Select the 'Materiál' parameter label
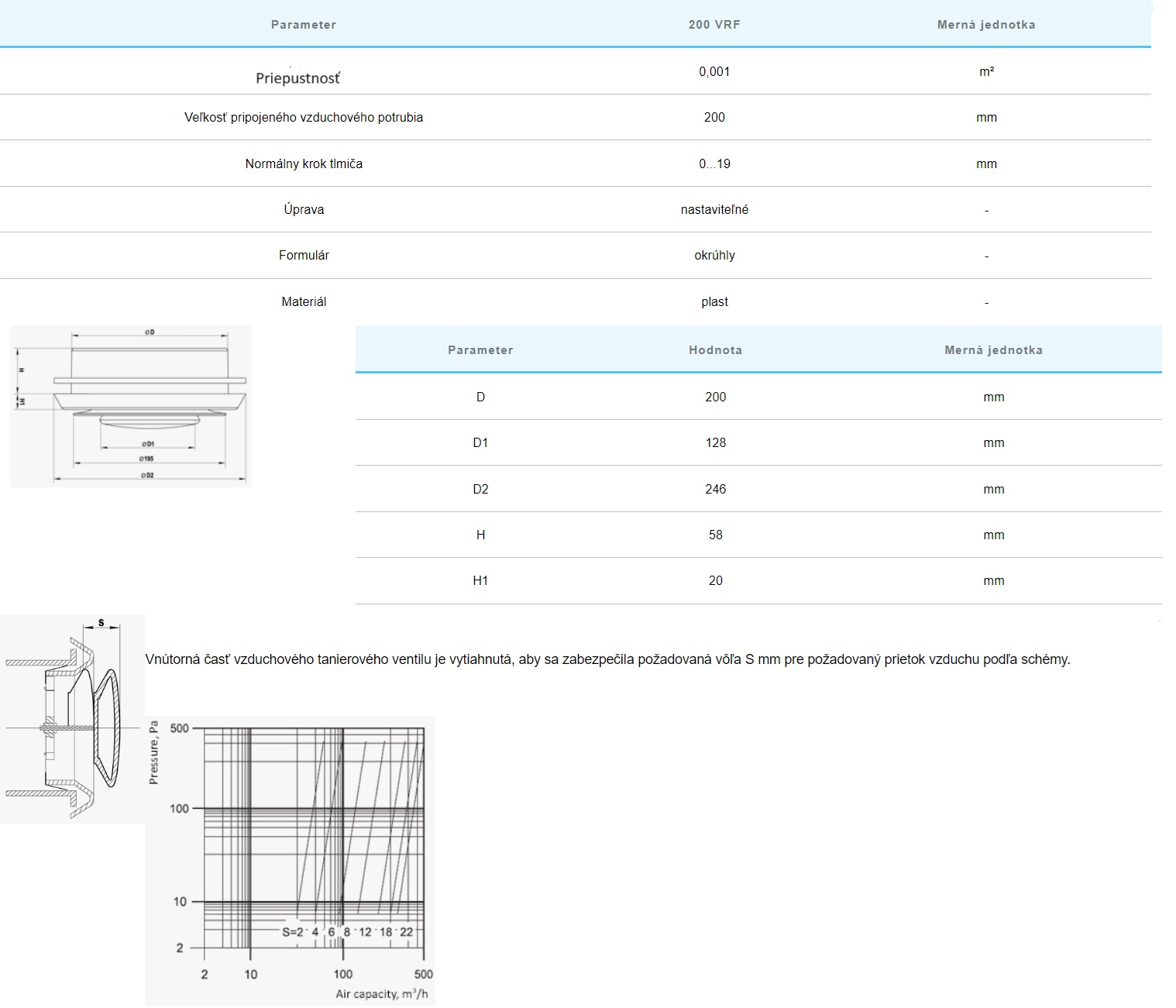The width and height of the screenshot is (1176, 1008). 304,302
